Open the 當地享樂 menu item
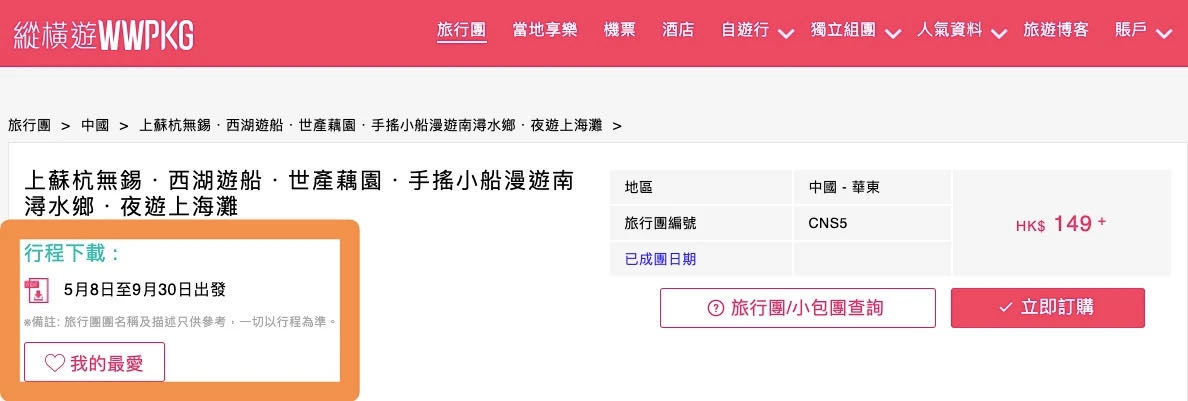1188x401 pixels. click(x=544, y=30)
